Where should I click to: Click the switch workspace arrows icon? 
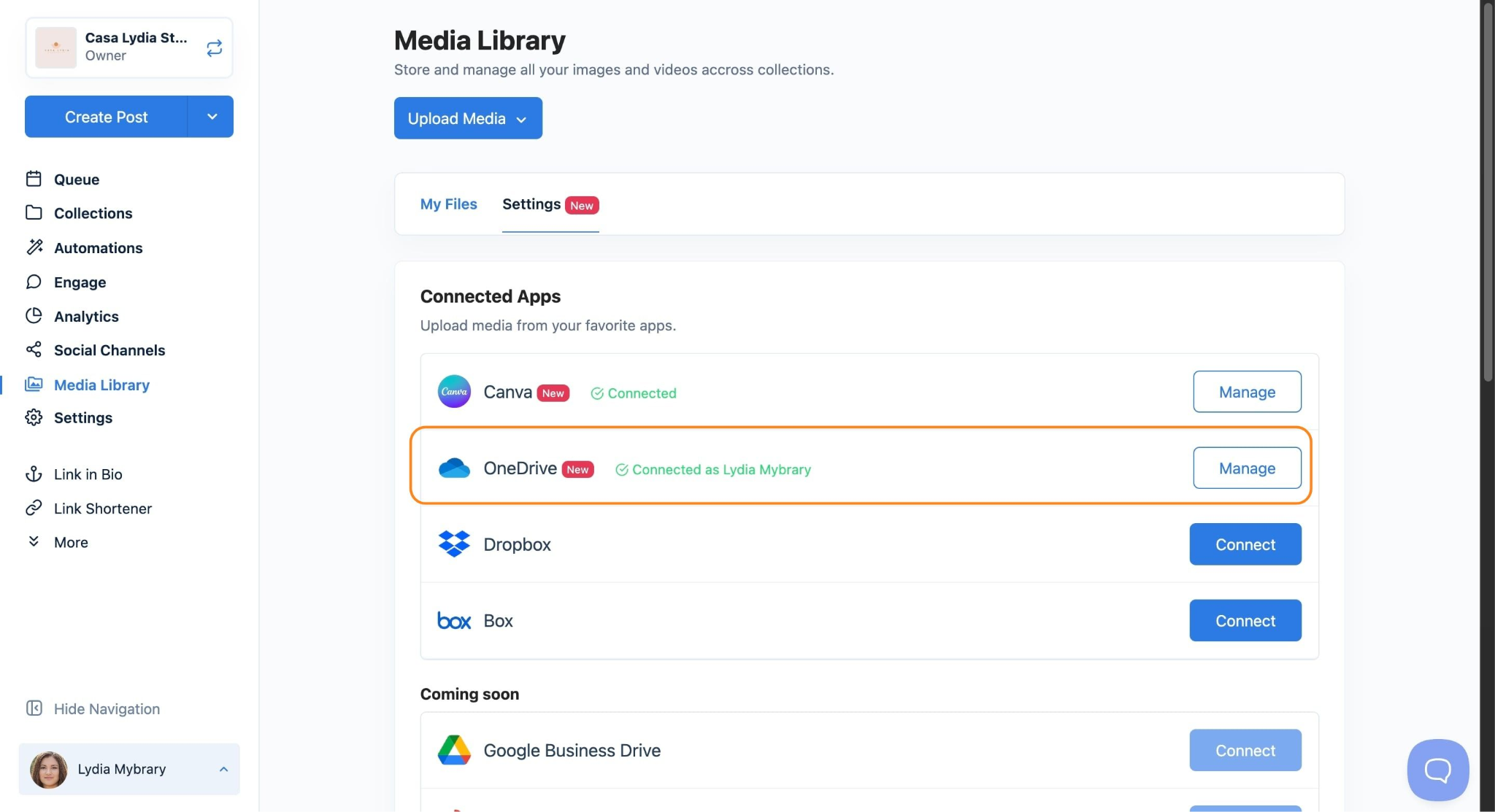coord(214,48)
